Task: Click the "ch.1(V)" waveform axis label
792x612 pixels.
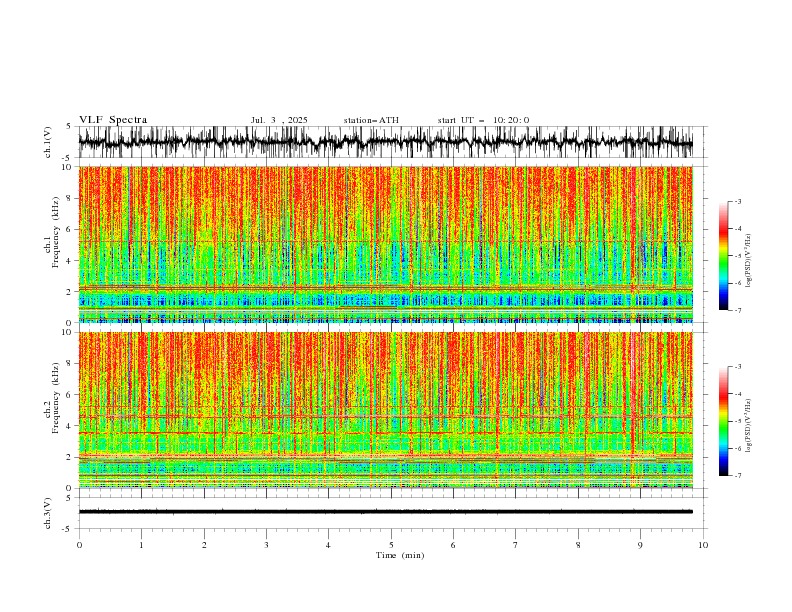Action: coord(48,142)
